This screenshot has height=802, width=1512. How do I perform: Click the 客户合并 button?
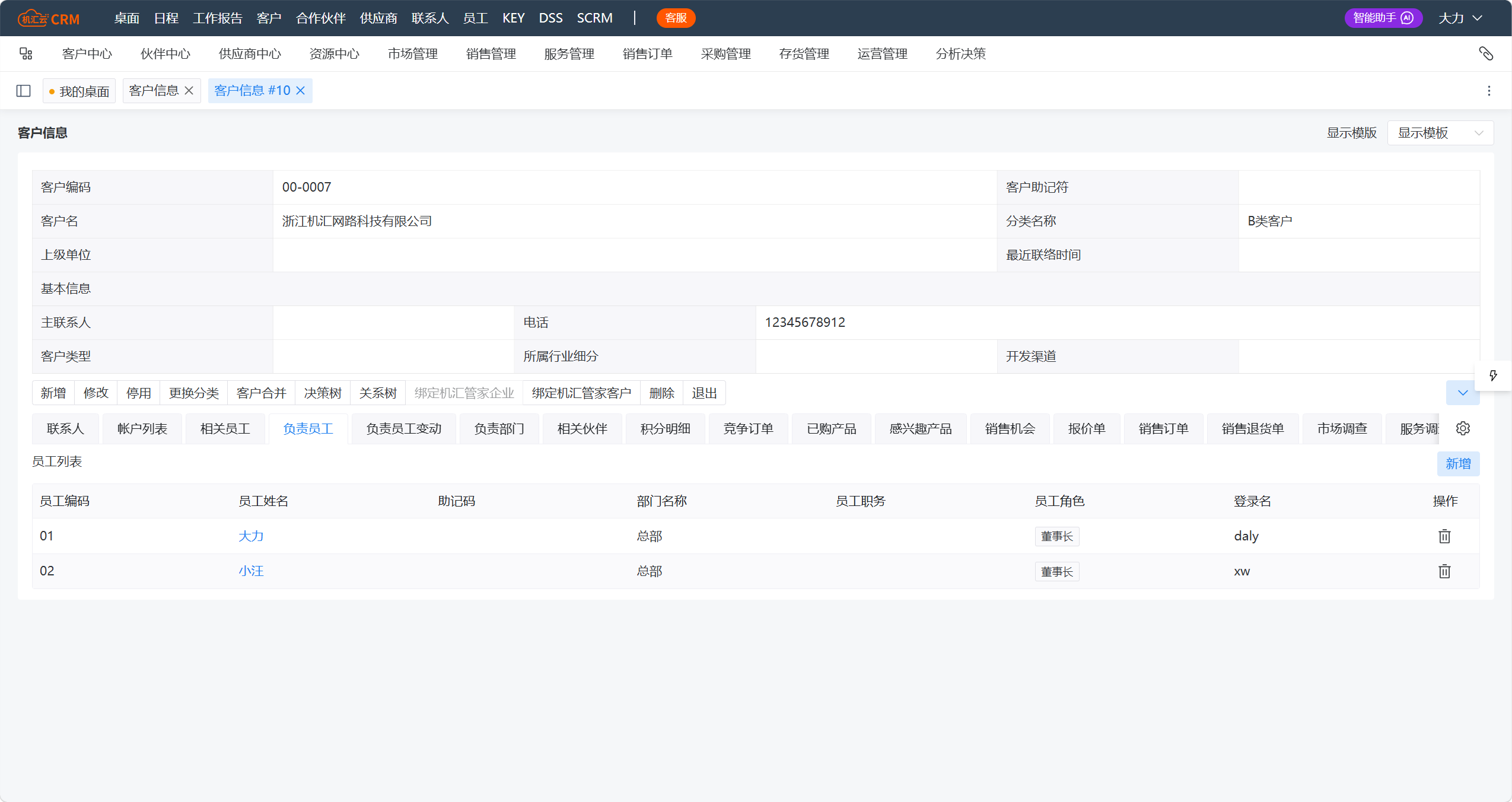pos(262,393)
